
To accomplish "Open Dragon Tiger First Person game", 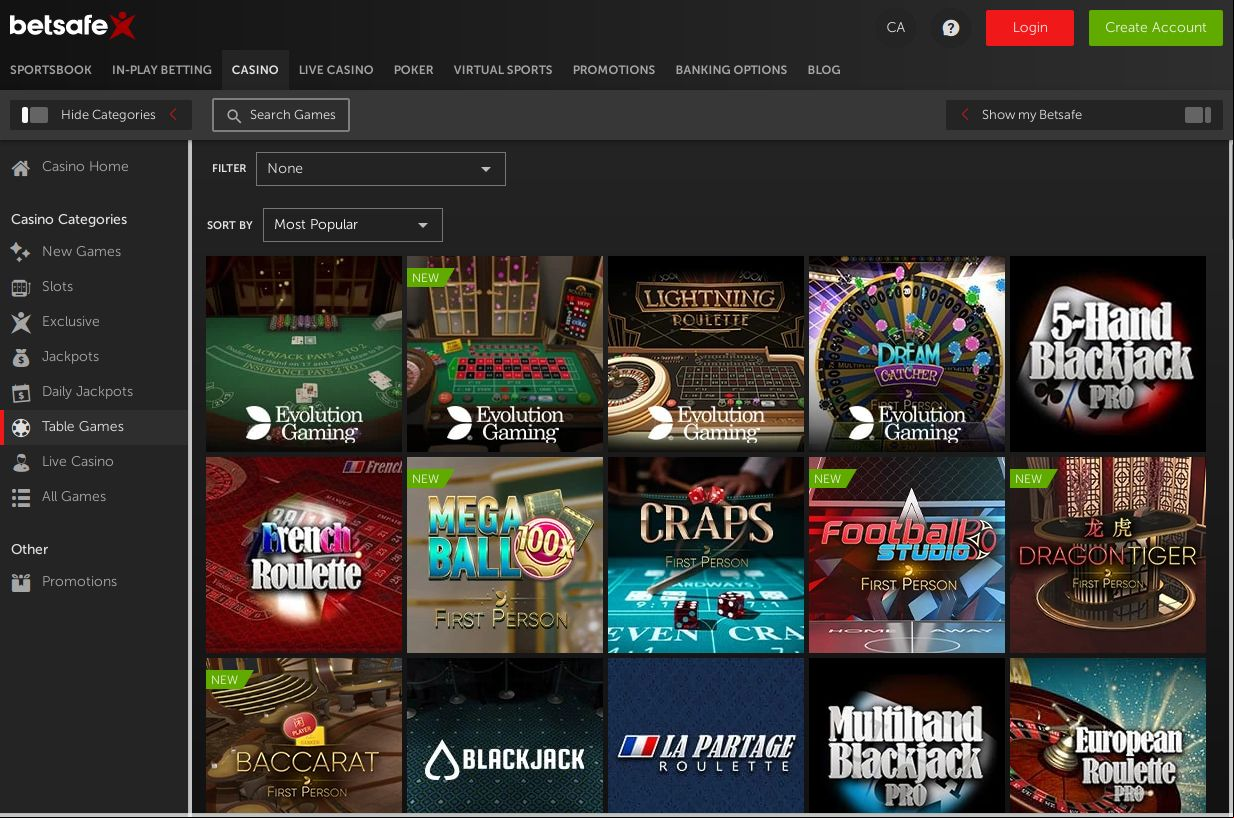I will (x=1108, y=555).
